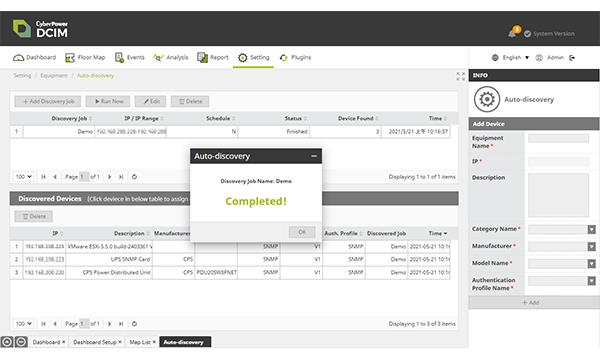Open the Events menu
Screen dimensions: 600x360
pyautogui.click(x=129, y=57)
